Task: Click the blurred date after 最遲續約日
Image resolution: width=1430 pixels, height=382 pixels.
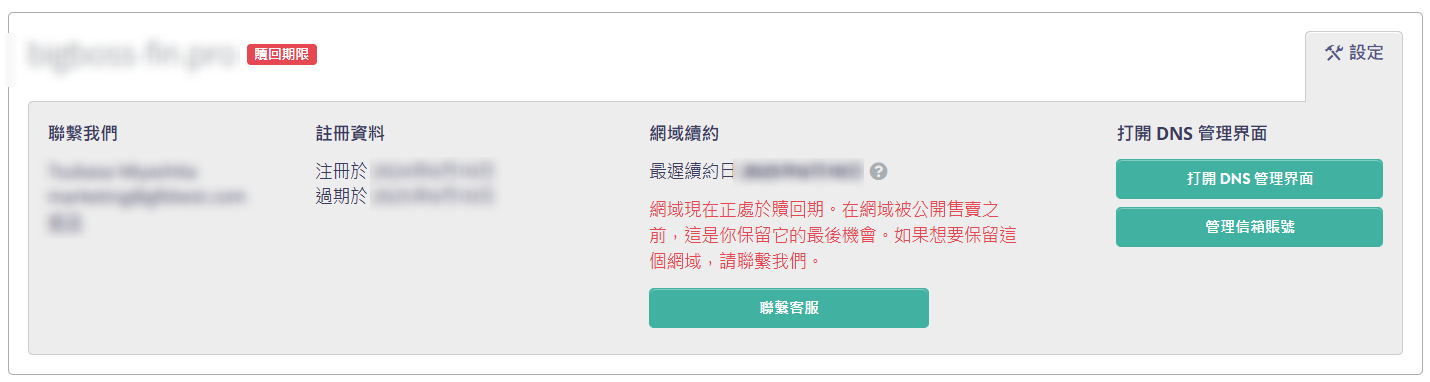Action: 800,171
